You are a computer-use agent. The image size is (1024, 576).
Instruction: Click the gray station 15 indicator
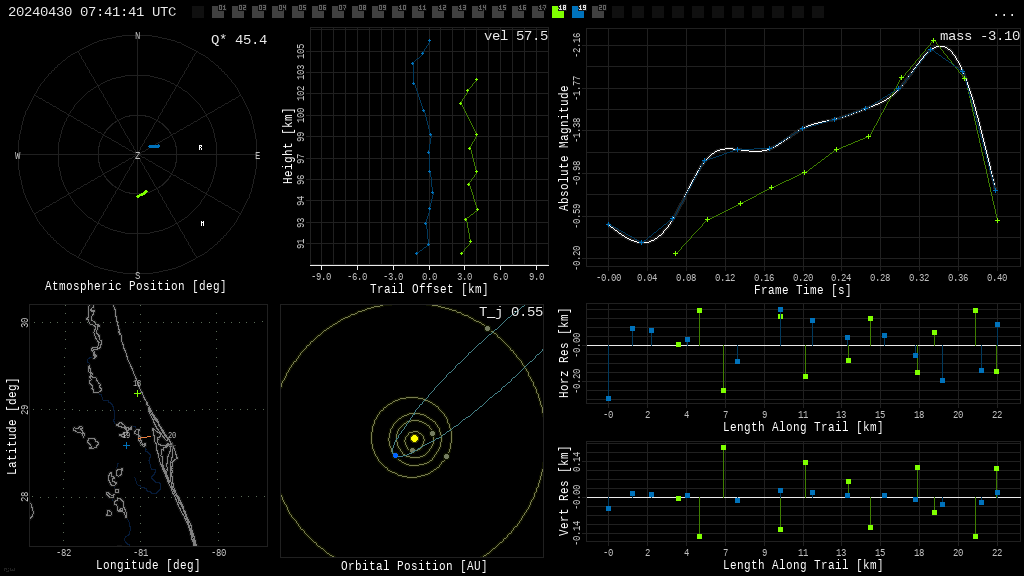[x=498, y=11]
